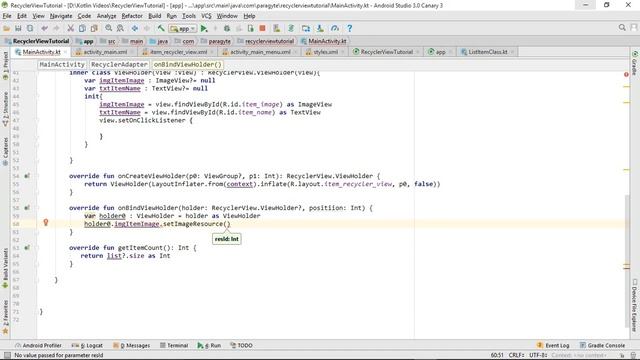Select the MainActivity structure breadcrumb
The image size is (640, 360).
62,64
